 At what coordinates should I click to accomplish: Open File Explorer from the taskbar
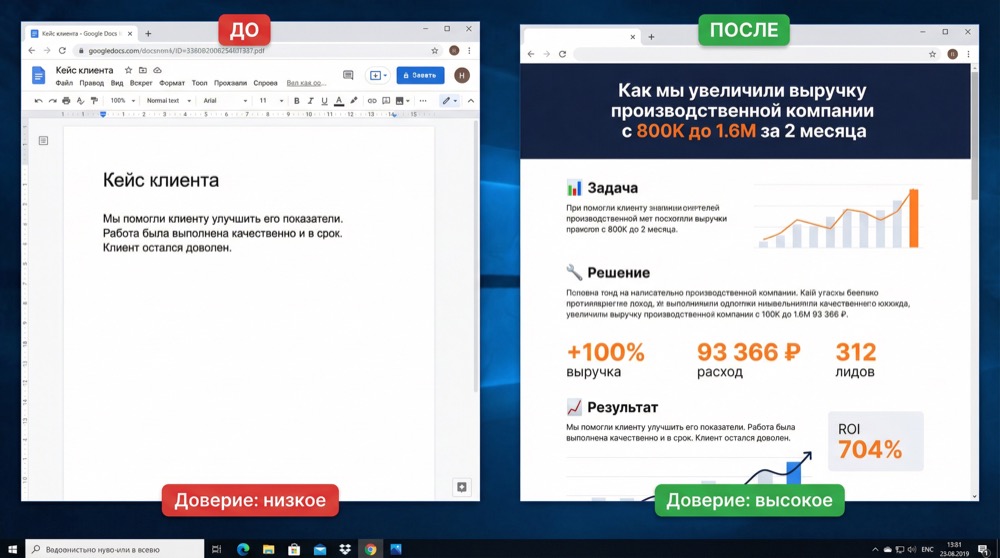(268, 549)
